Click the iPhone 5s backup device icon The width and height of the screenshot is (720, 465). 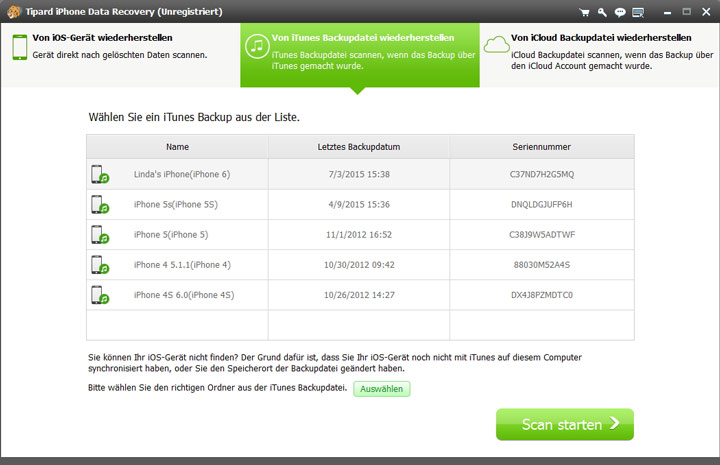click(x=99, y=205)
